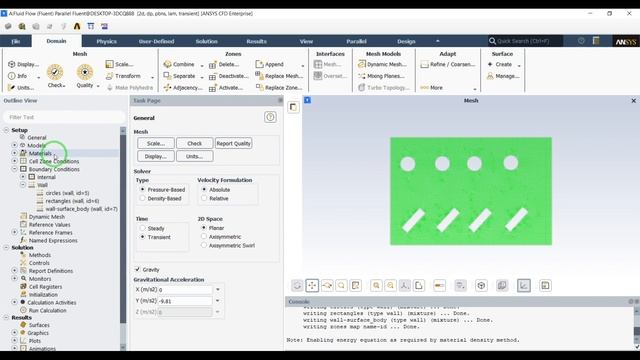Click translate/pan tool under viewport
The width and height of the screenshot is (640, 360).
(x=312, y=285)
